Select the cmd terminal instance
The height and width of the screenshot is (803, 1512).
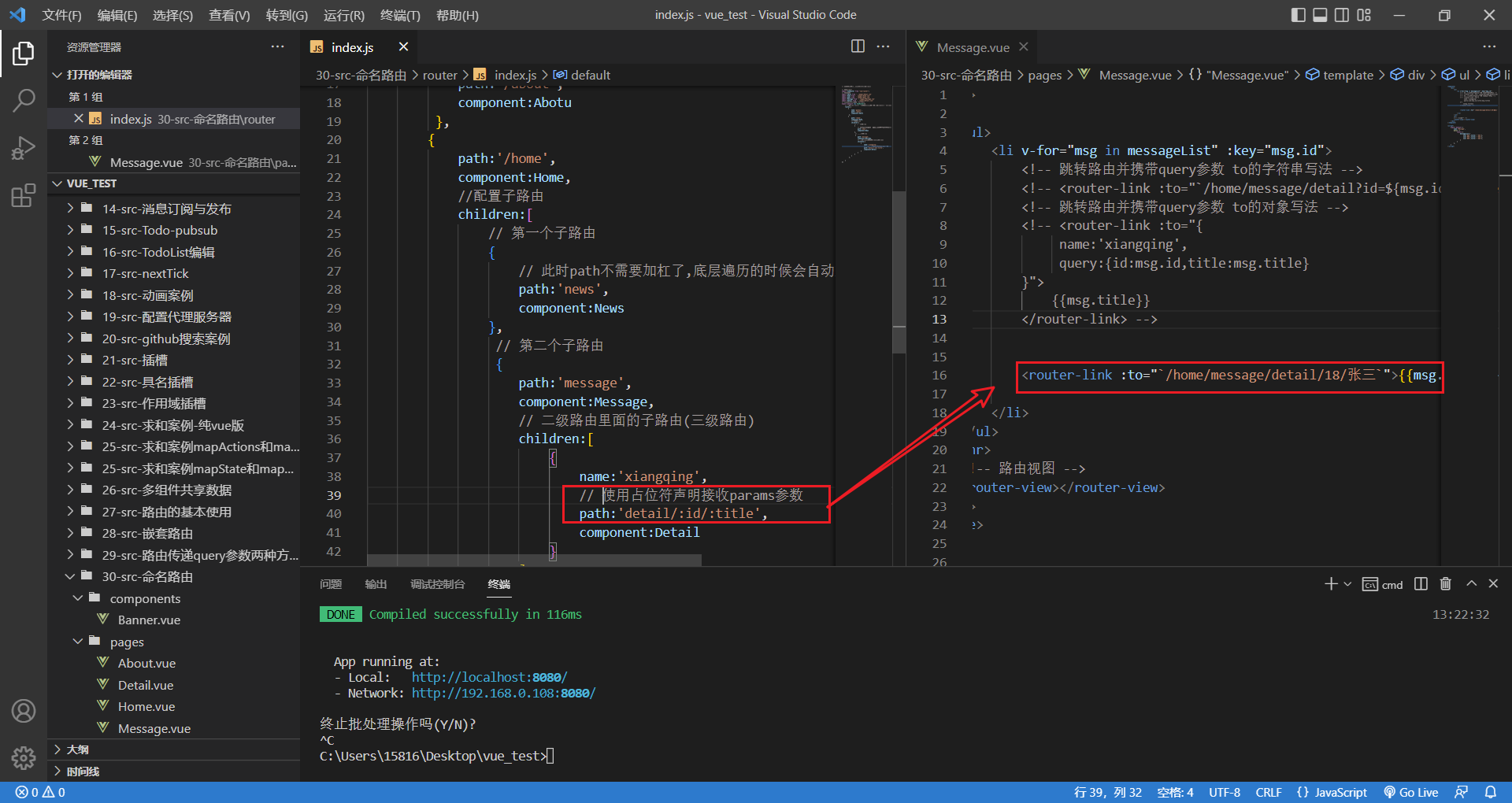(x=1383, y=584)
